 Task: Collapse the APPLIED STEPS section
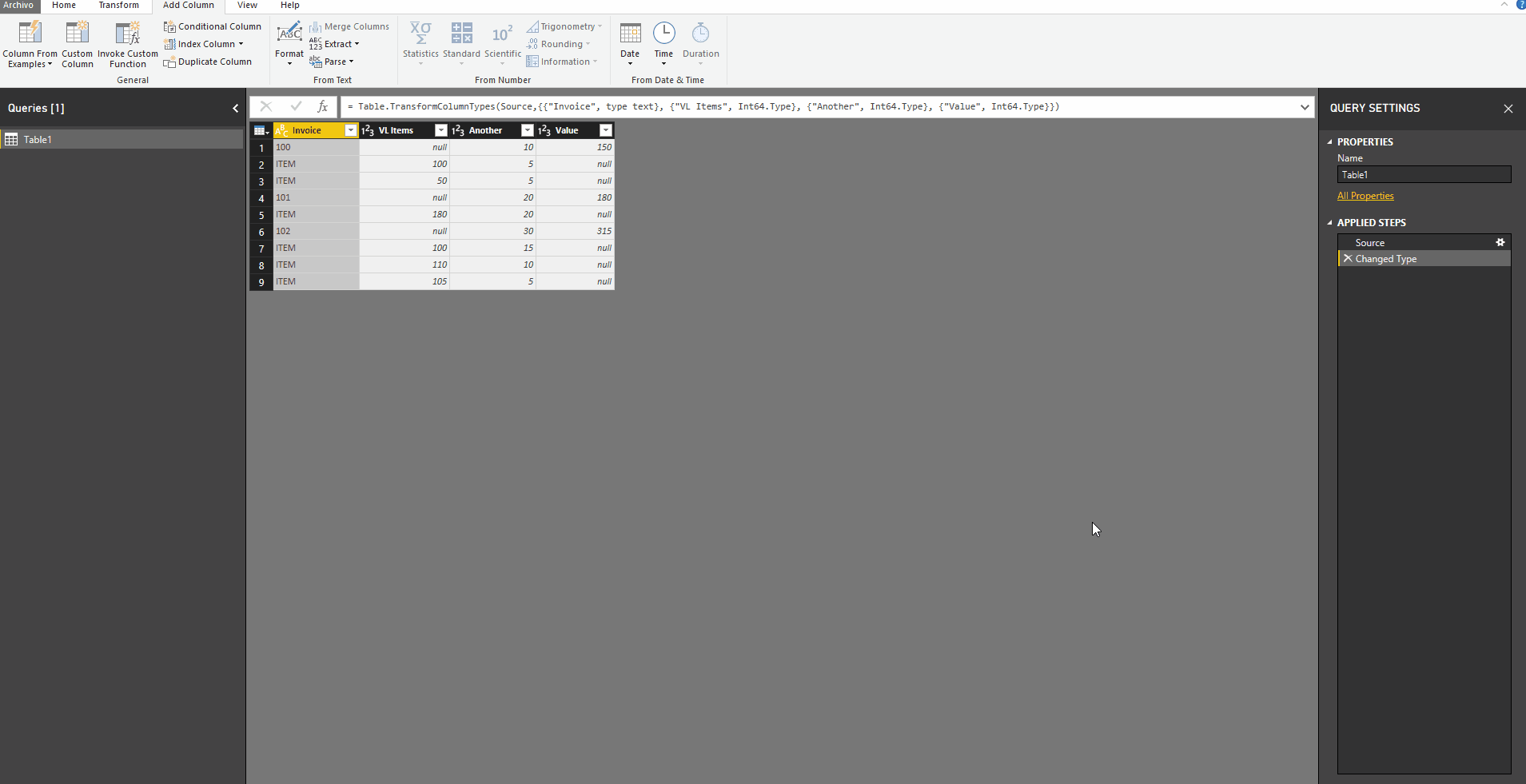(1330, 223)
